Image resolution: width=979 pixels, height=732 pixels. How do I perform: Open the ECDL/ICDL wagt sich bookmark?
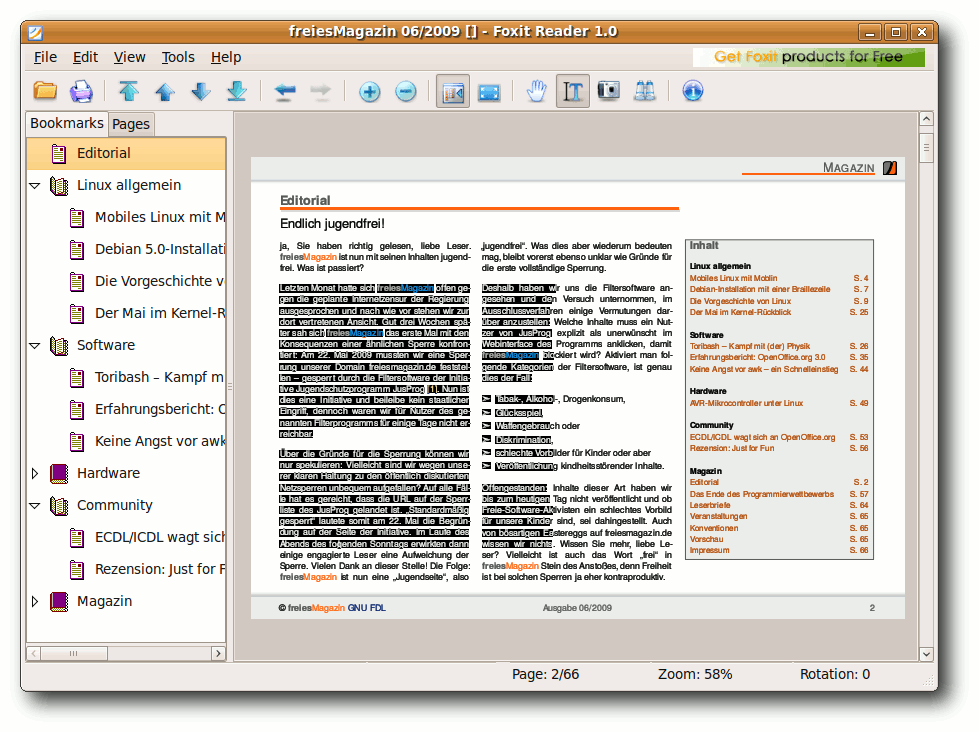[x=160, y=537]
